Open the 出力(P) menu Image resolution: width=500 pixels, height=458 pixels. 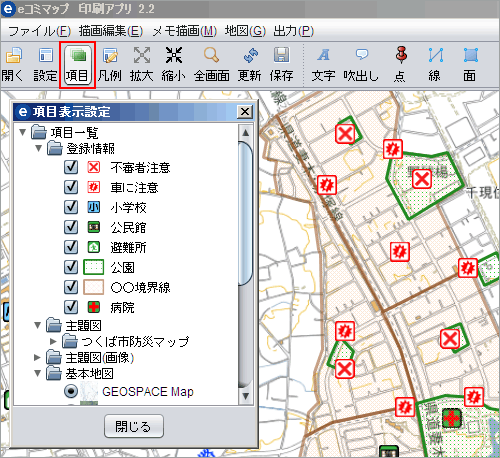pyautogui.click(x=294, y=31)
